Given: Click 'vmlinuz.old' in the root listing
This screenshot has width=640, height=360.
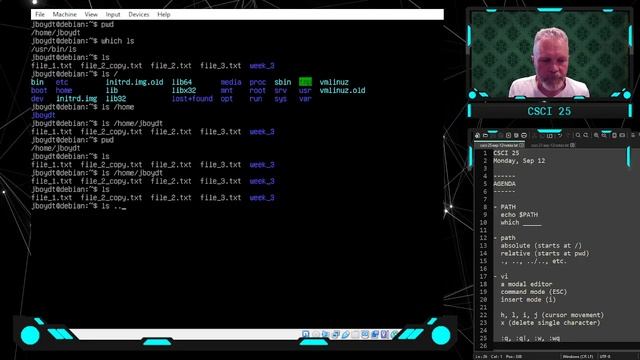Looking at the screenshot, I should [x=342, y=91].
